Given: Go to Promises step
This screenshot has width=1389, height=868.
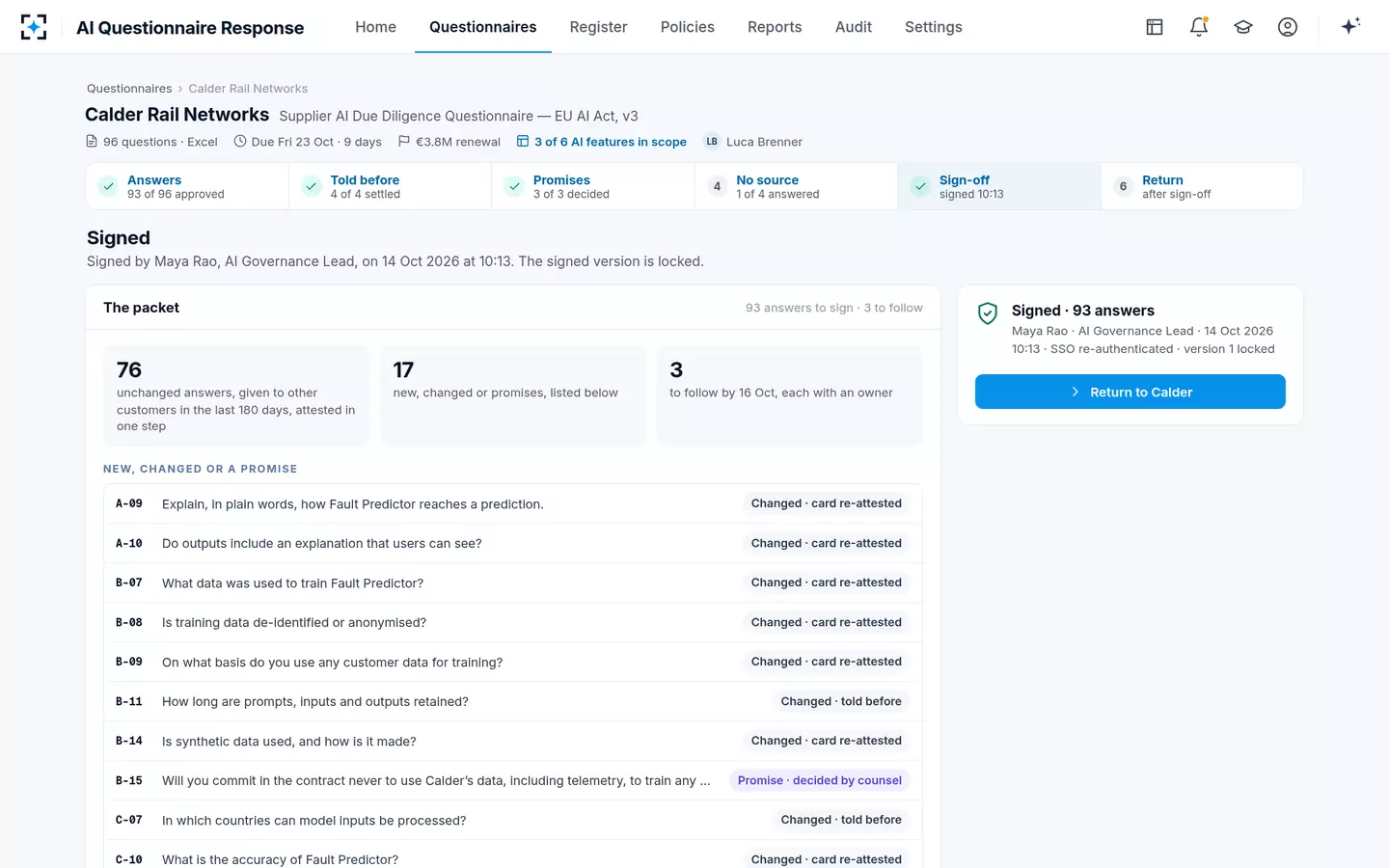Looking at the screenshot, I should (594, 186).
